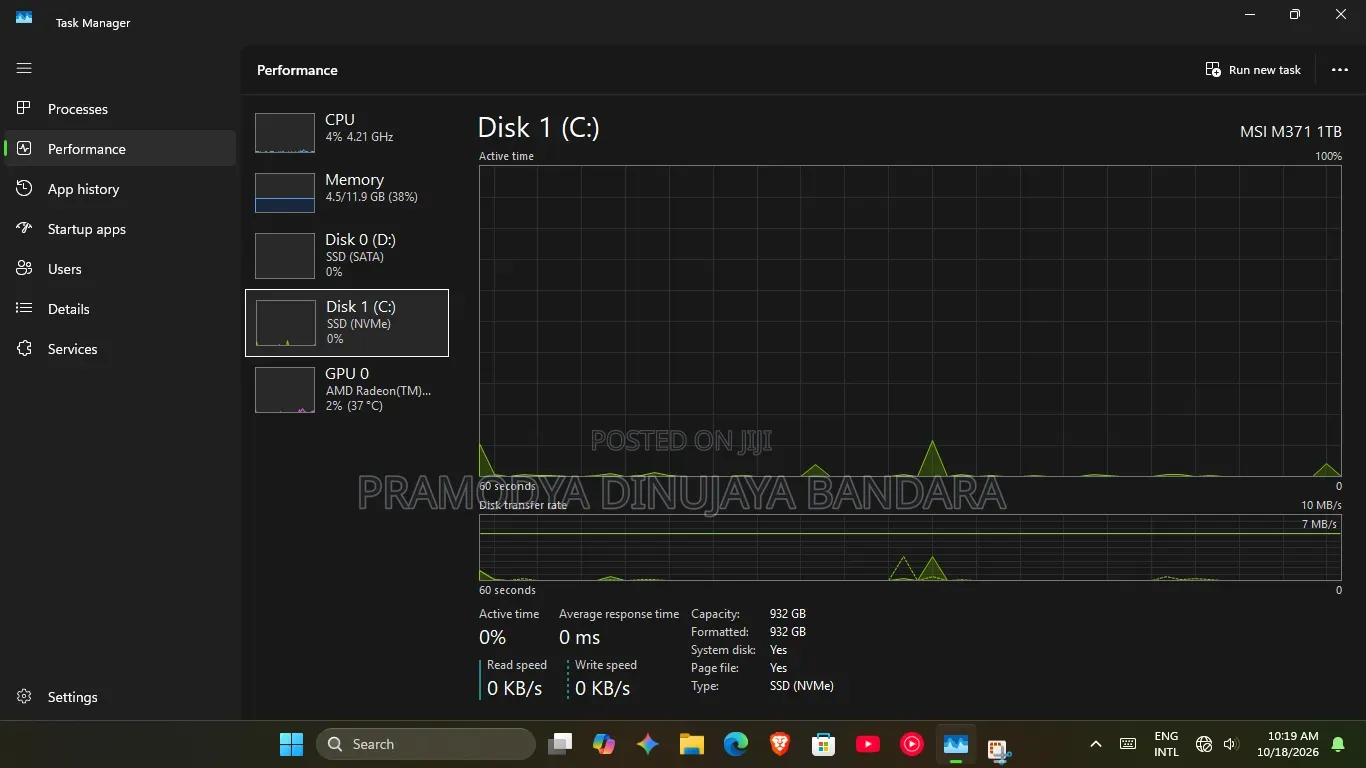This screenshot has width=1366, height=768.
Task: Open Task Manager Settings
Action: pos(120,697)
